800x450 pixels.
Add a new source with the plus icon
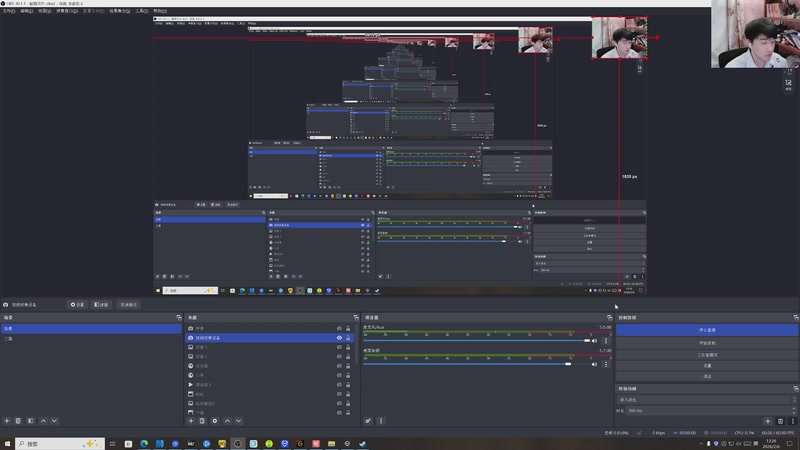click(191, 421)
